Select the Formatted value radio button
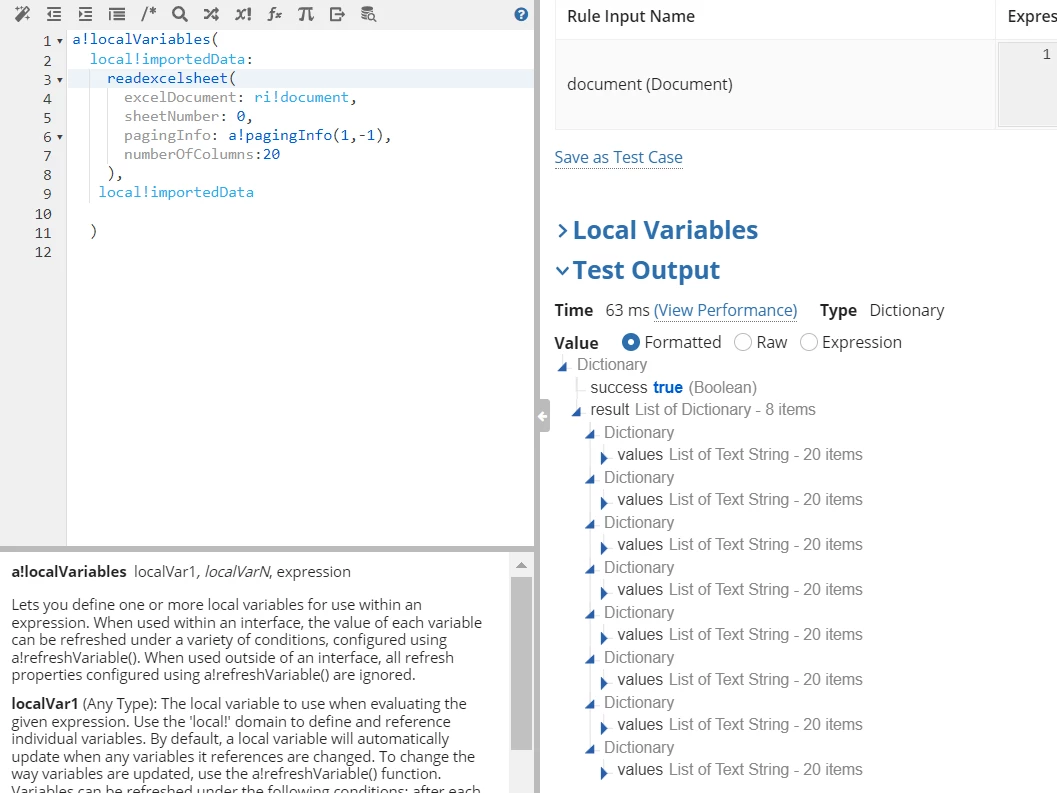 (630, 343)
